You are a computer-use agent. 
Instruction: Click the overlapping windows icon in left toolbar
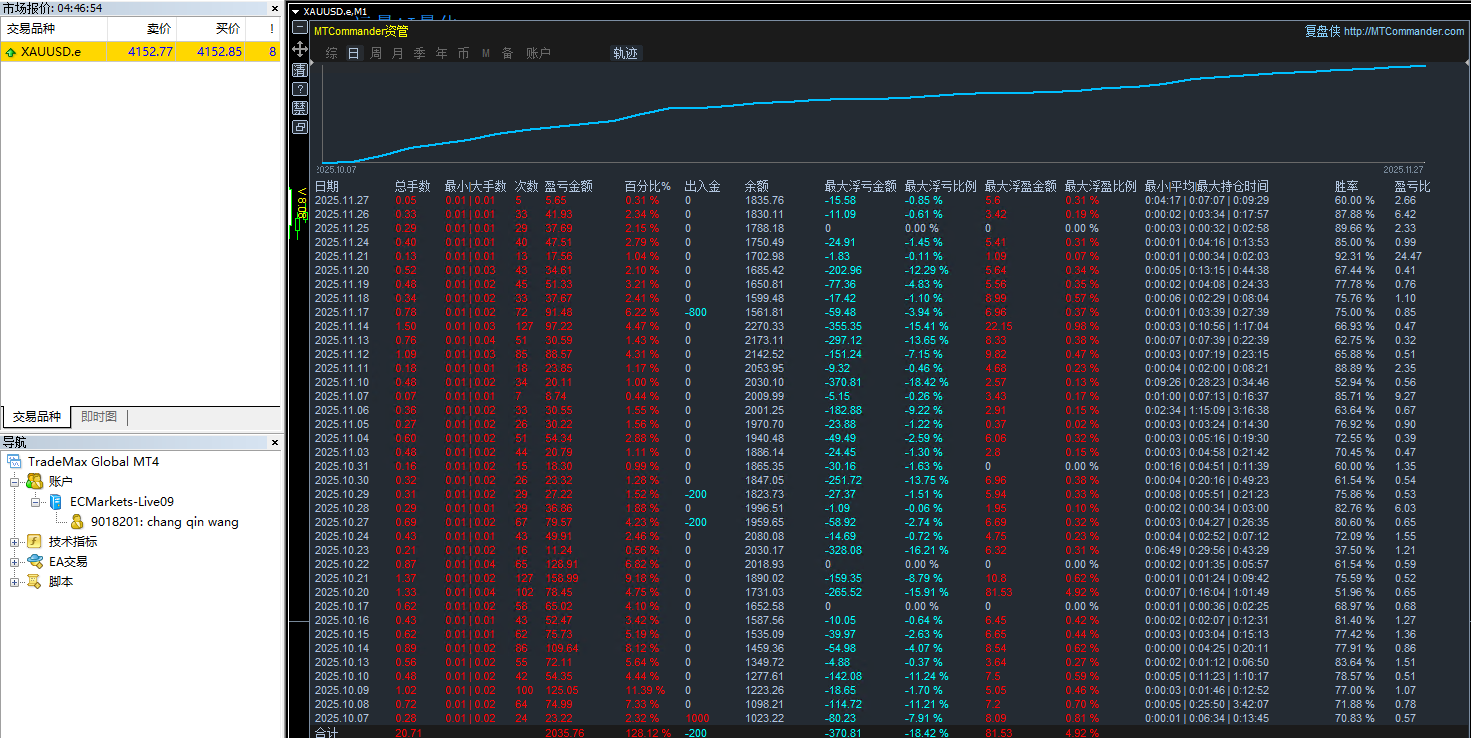point(300,127)
